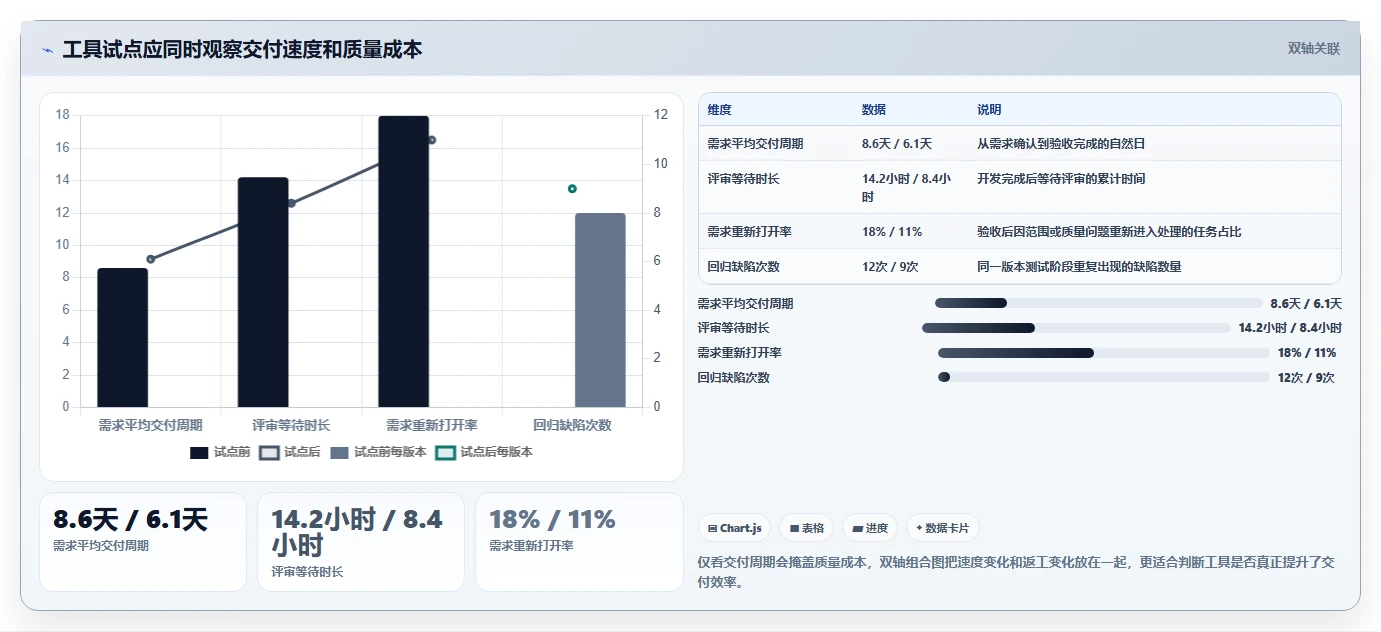This screenshot has width=1381, height=632.
Task: Click the lightning icon beside the panel title
Action: 47,50
